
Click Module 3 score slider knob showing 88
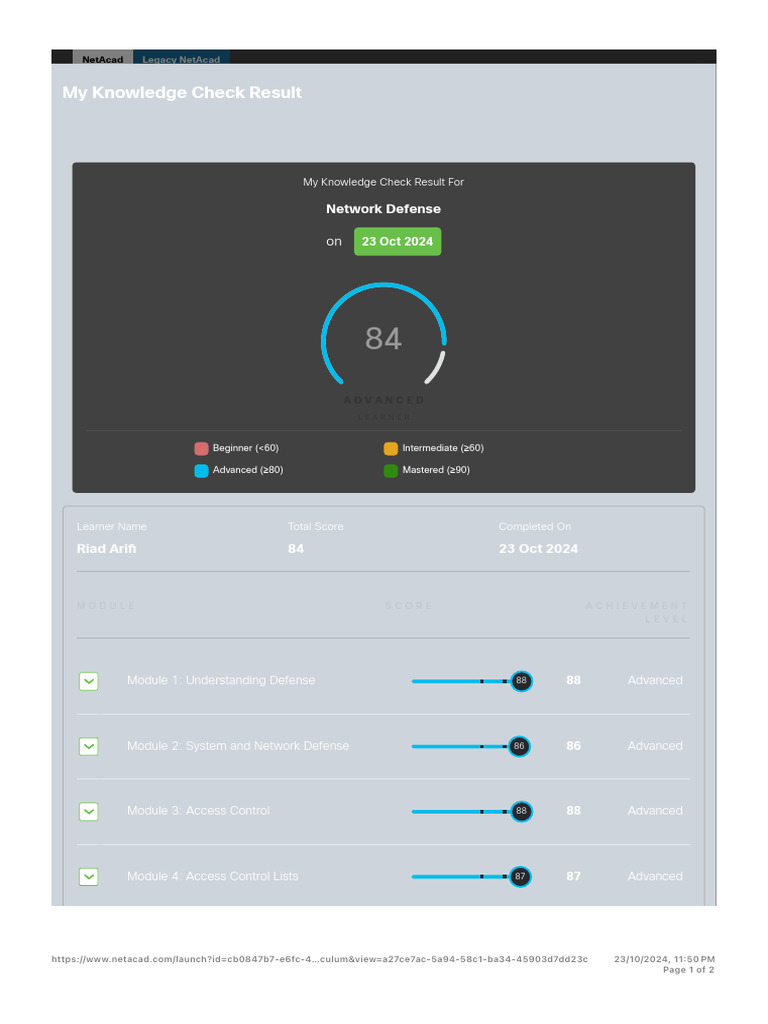[x=521, y=812]
